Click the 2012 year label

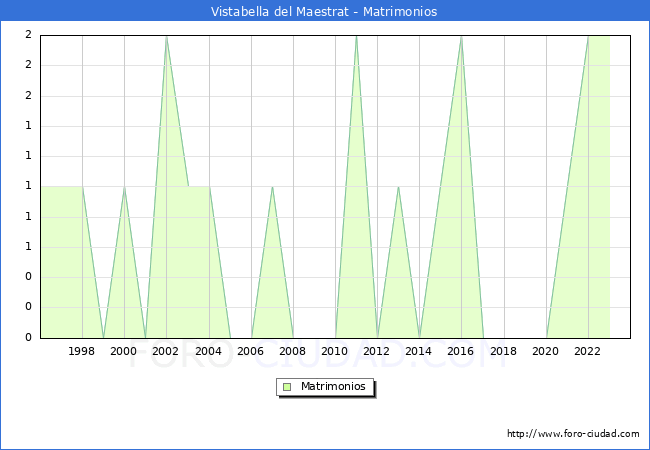pos(377,351)
